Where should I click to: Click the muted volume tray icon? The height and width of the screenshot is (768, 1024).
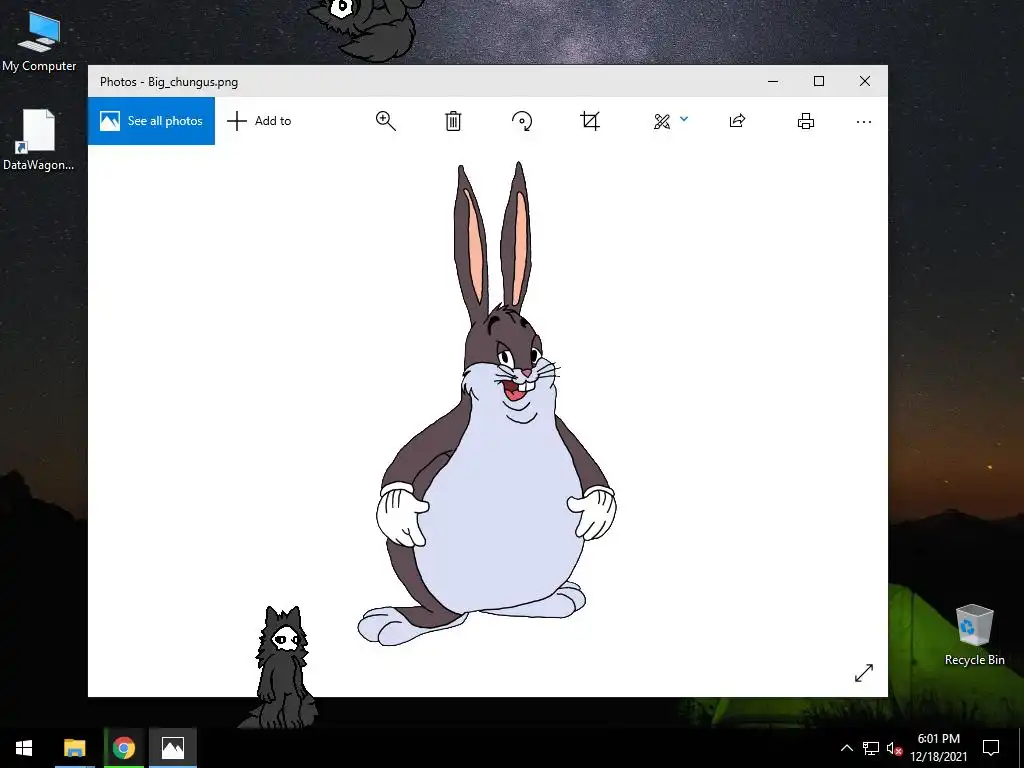[894, 748]
